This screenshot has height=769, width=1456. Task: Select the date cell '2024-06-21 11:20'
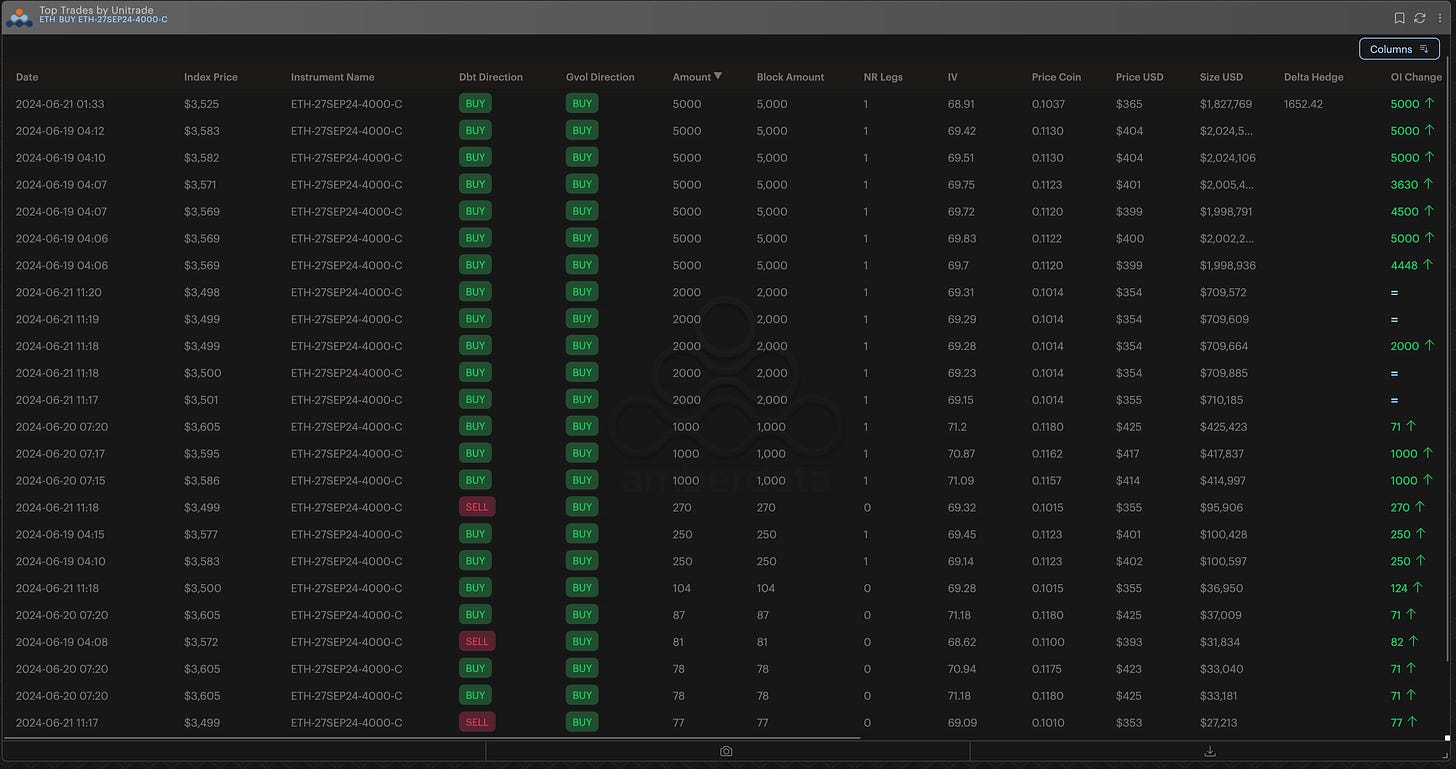60,292
